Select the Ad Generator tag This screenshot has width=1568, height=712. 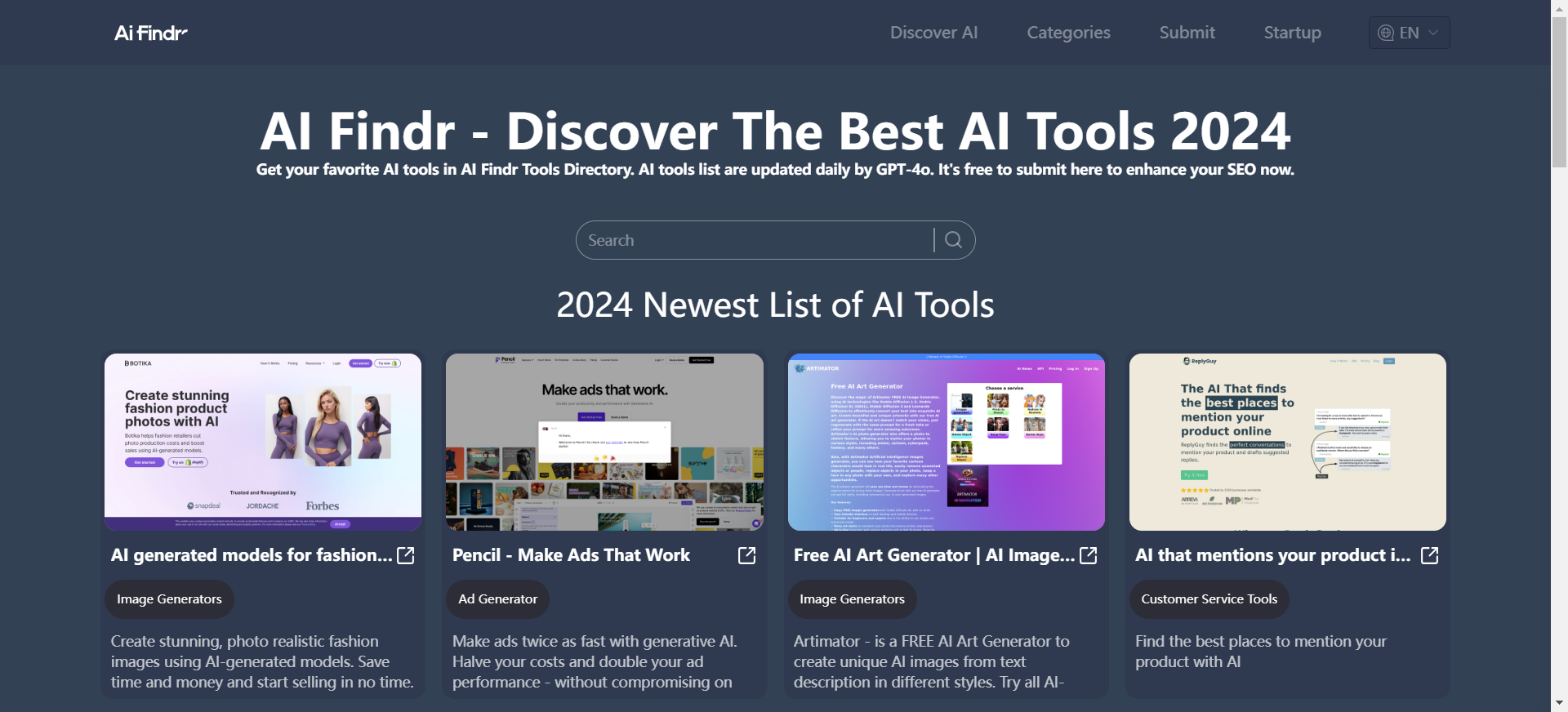click(x=497, y=599)
